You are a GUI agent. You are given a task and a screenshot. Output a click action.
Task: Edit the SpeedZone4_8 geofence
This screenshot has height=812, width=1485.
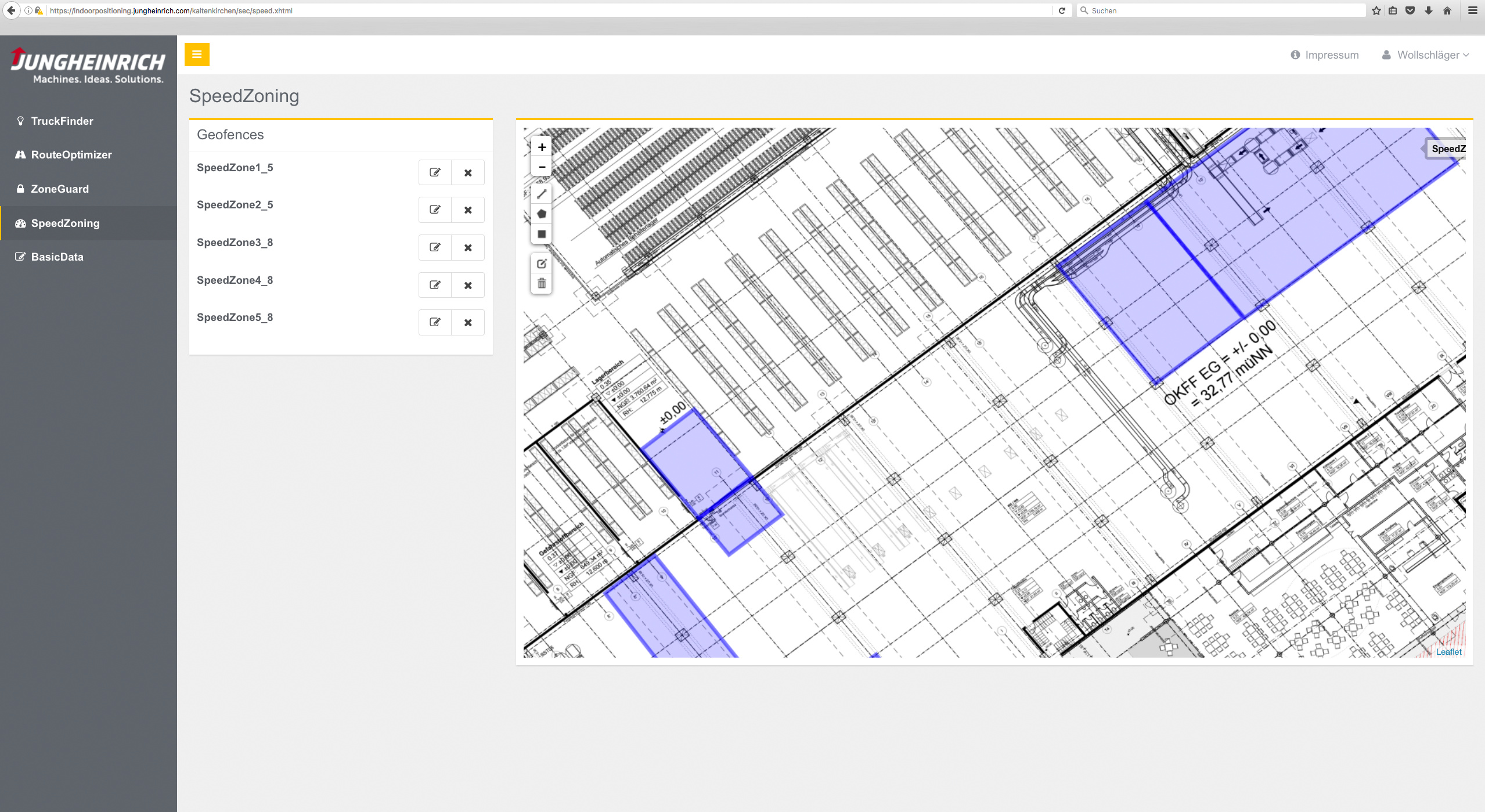[435, 285]
